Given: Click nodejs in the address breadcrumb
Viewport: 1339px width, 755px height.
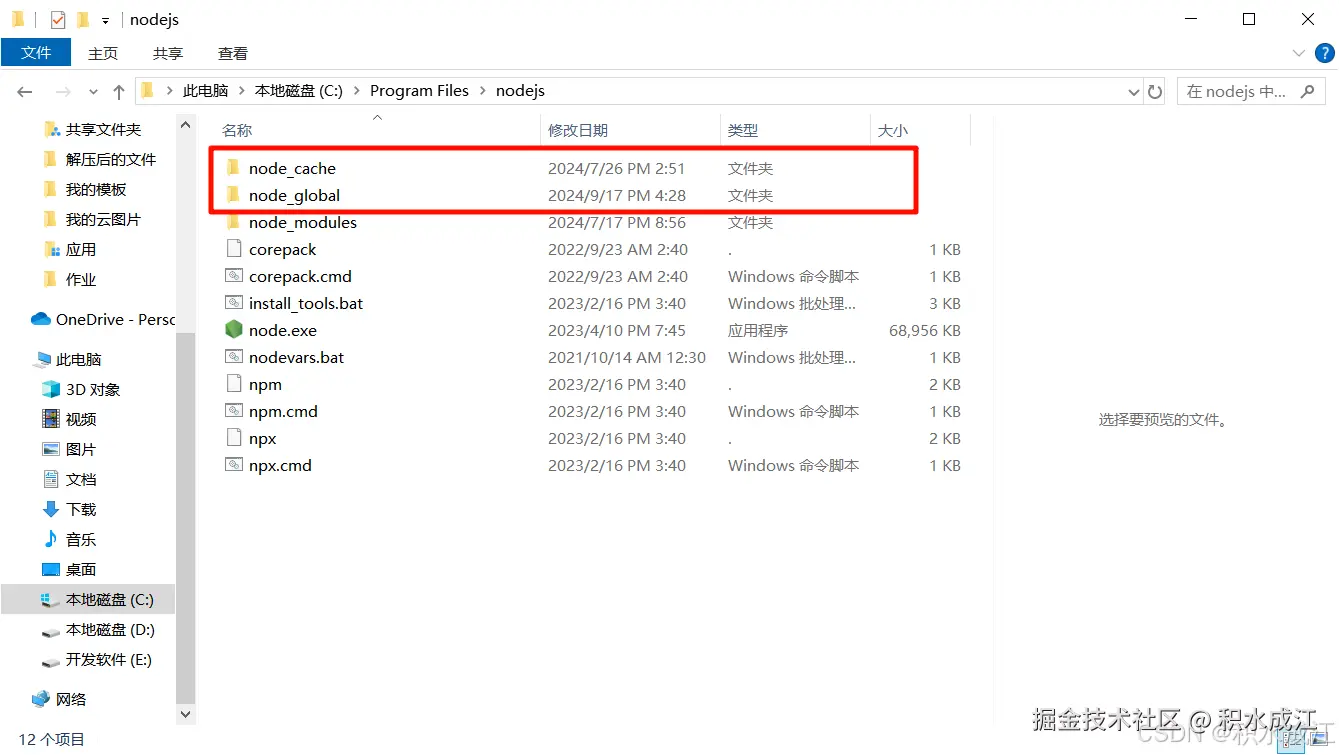Looking at the screenshot, I should pos(520,91).
